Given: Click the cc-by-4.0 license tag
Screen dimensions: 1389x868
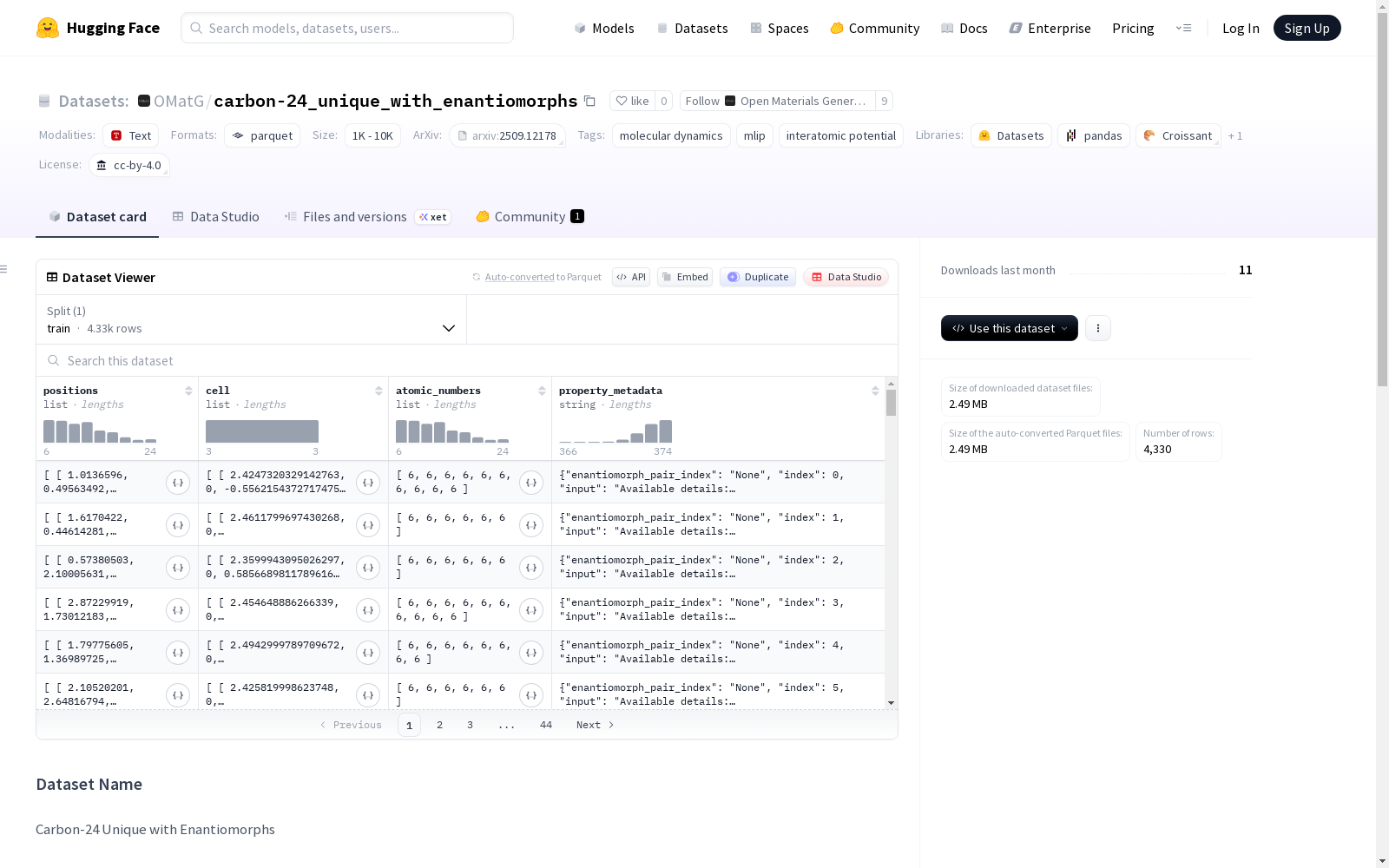Looking at the screenshot, I should pyautogui.click(x=128, y=165).
